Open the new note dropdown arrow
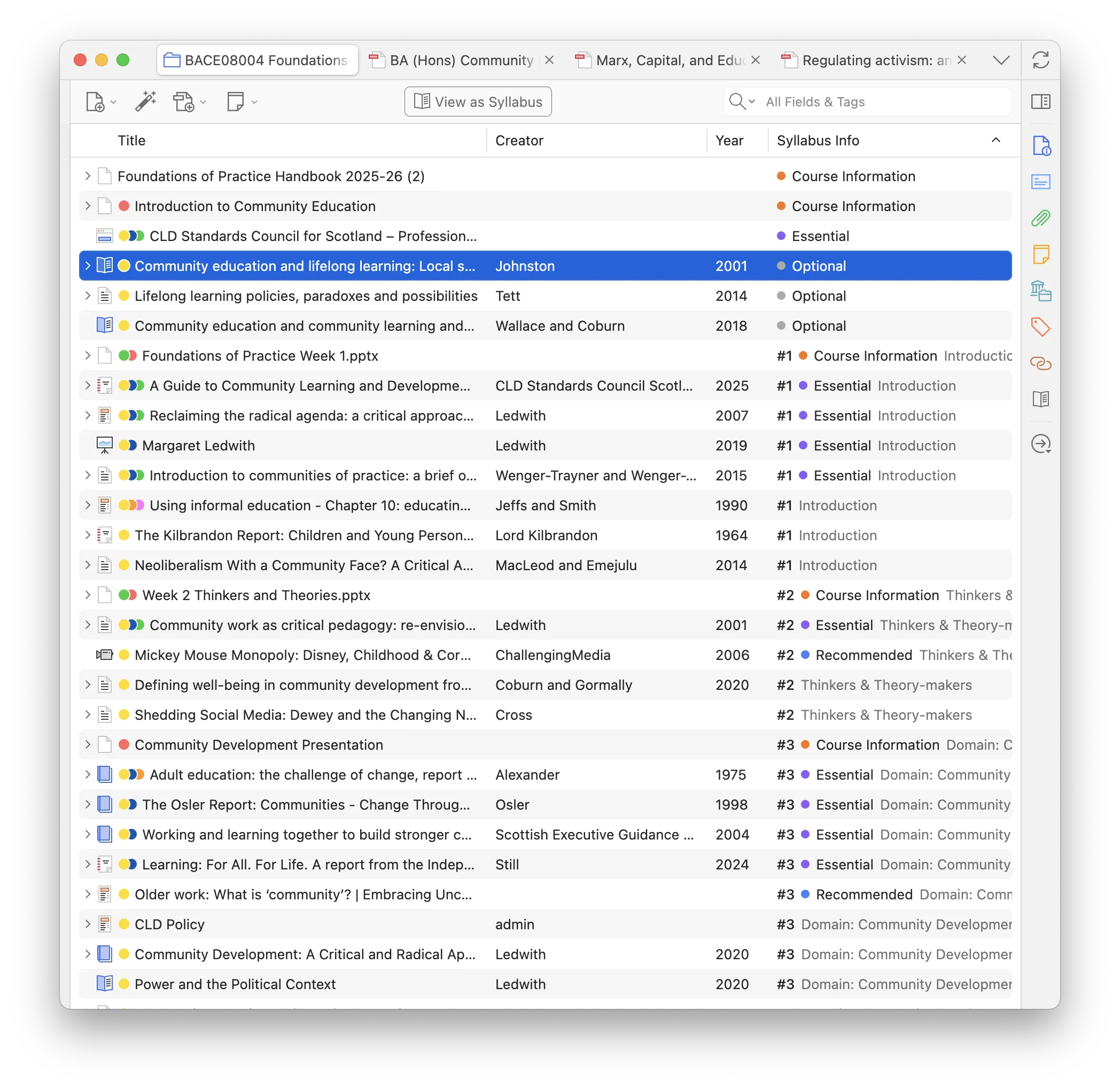 tap(254, 102)
